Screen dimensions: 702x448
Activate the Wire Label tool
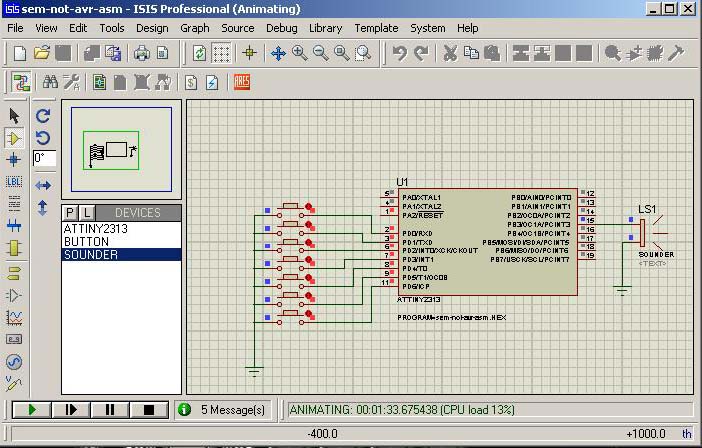tap(14, 182)
